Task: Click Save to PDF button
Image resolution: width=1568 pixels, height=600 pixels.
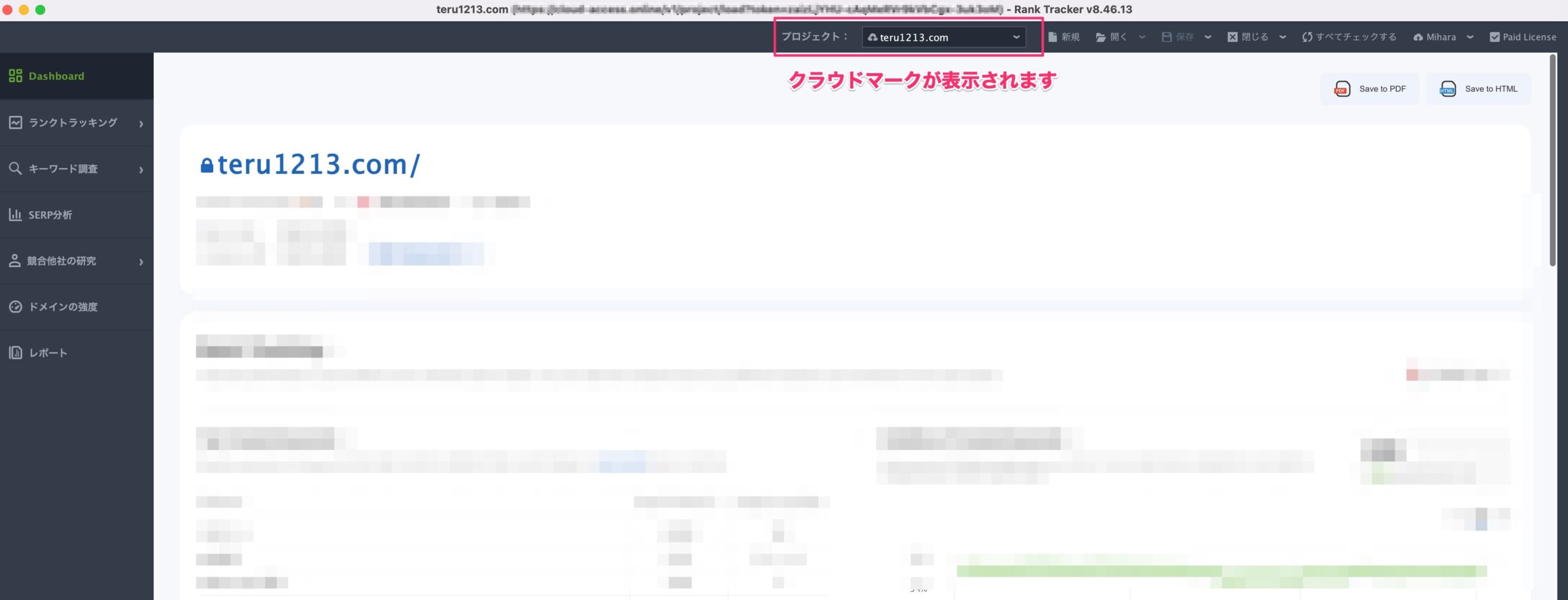Action: (x=1370, y=89)
